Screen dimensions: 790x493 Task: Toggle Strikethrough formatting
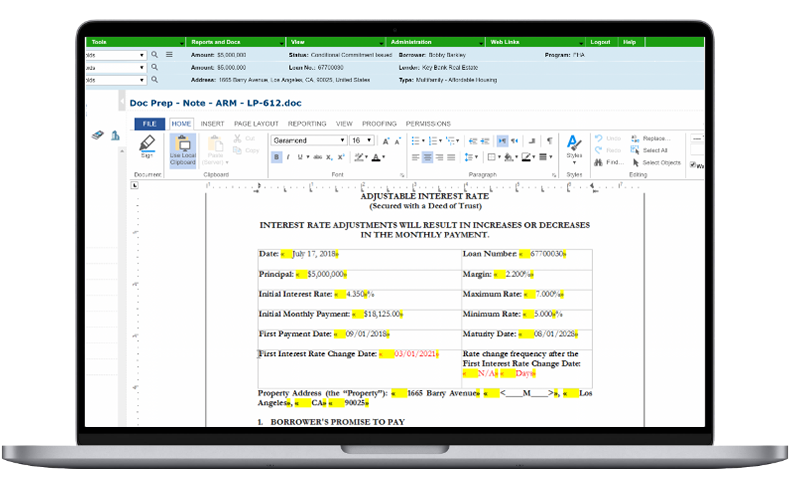point(317,157)
